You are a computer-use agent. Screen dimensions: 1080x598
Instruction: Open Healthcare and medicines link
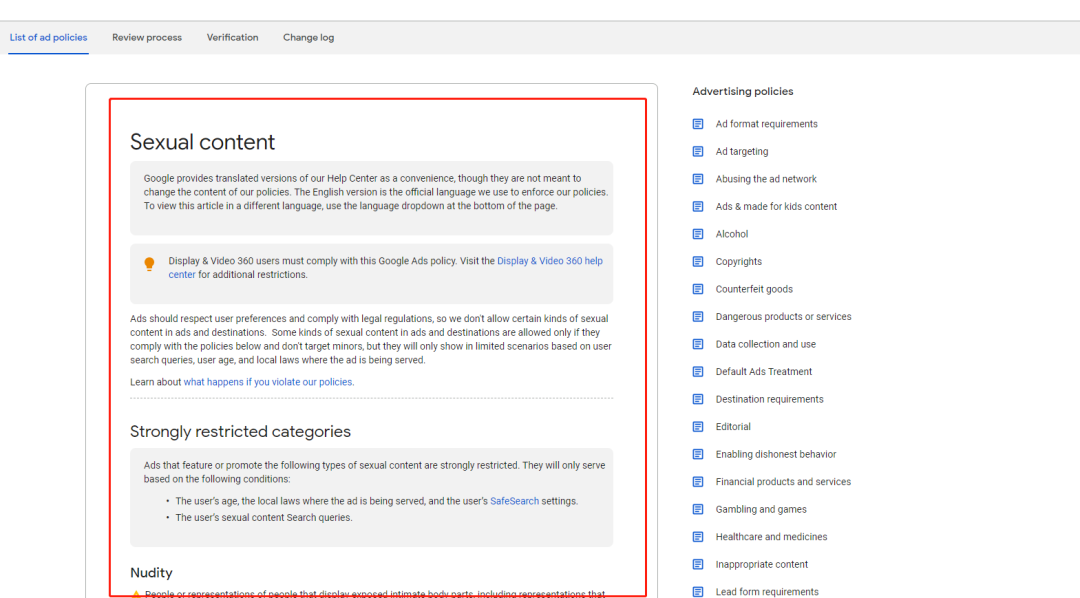[x=771, y=537]
